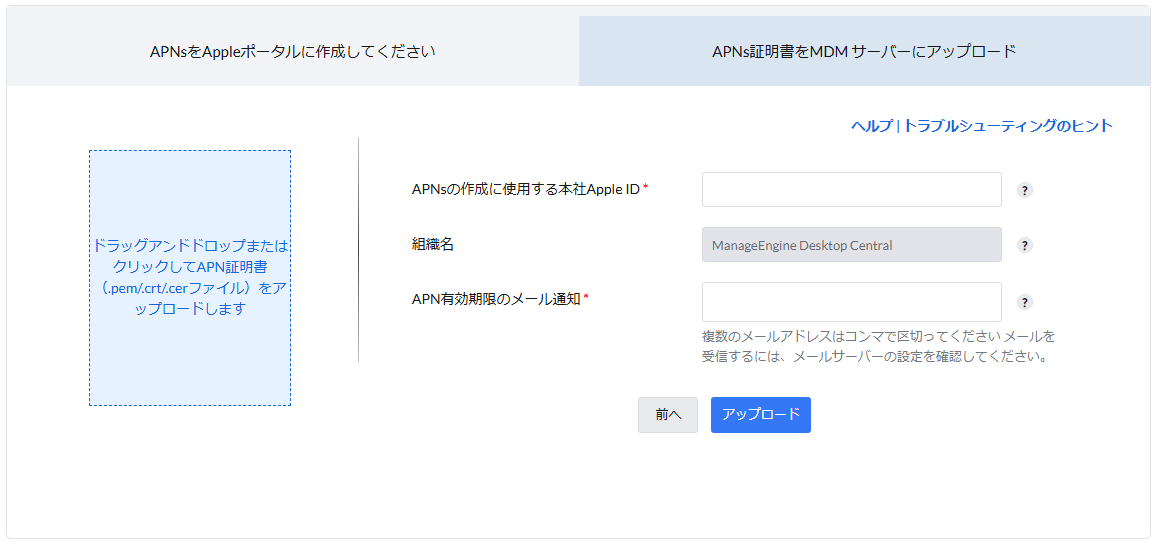Click the red asterisk after Apple ID label

point(646,189)
